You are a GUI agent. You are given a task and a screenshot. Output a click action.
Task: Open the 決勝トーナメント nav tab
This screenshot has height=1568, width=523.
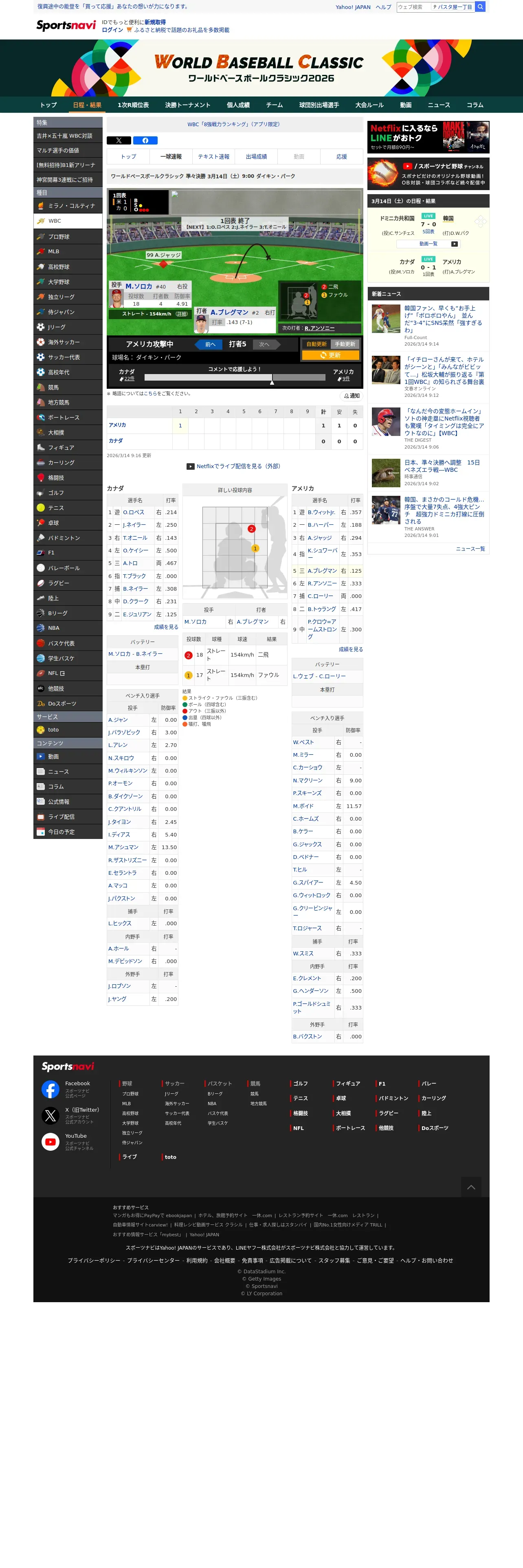(x=187, y=105)
